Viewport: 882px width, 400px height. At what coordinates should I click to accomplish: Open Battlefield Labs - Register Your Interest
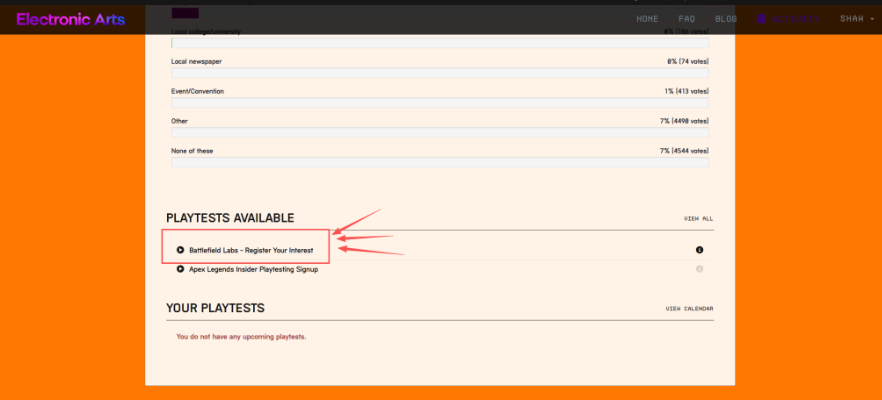coord(251,250)
